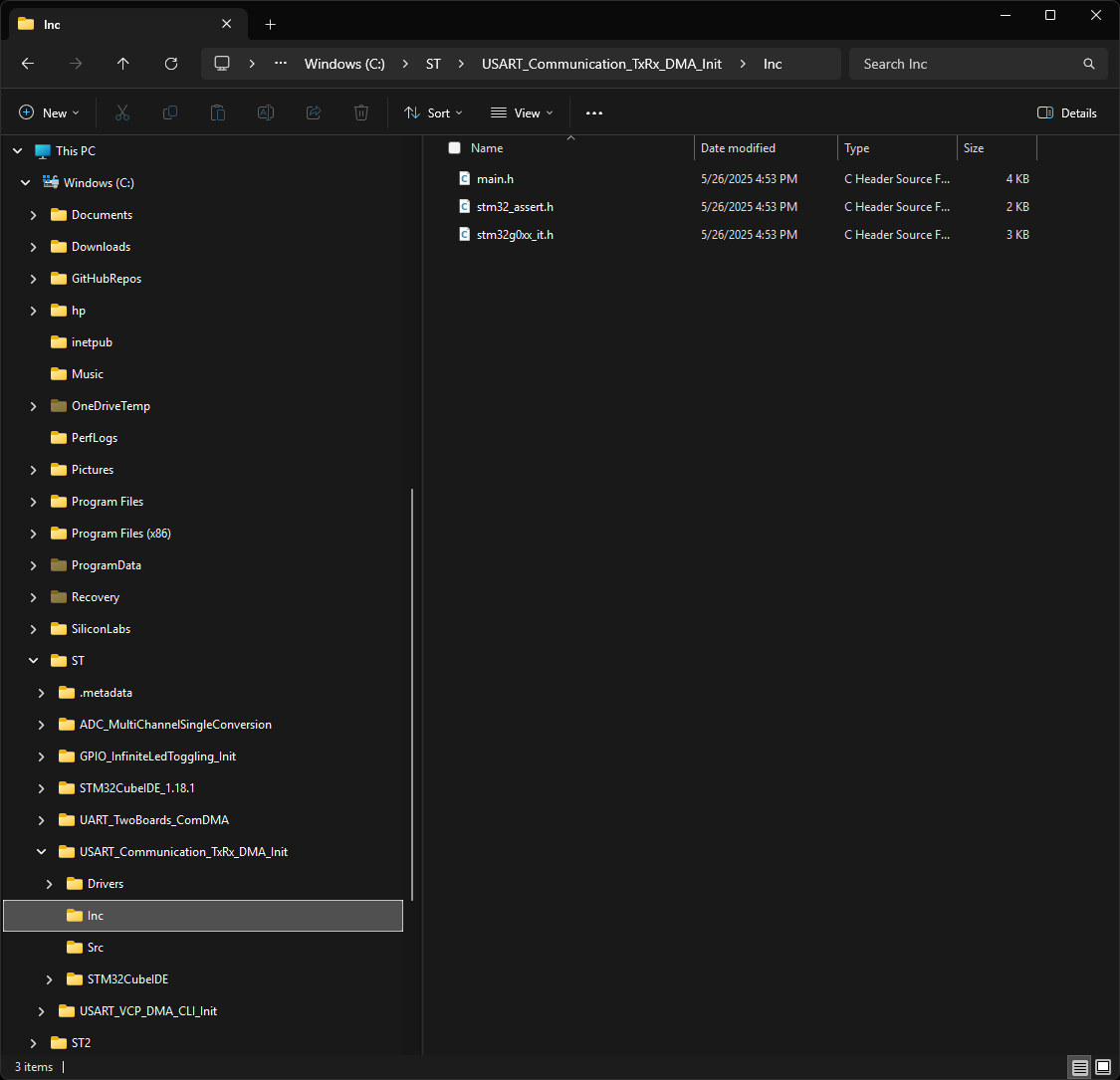
Task: Open the See more ellipsis menu
Action: [594, 112]
